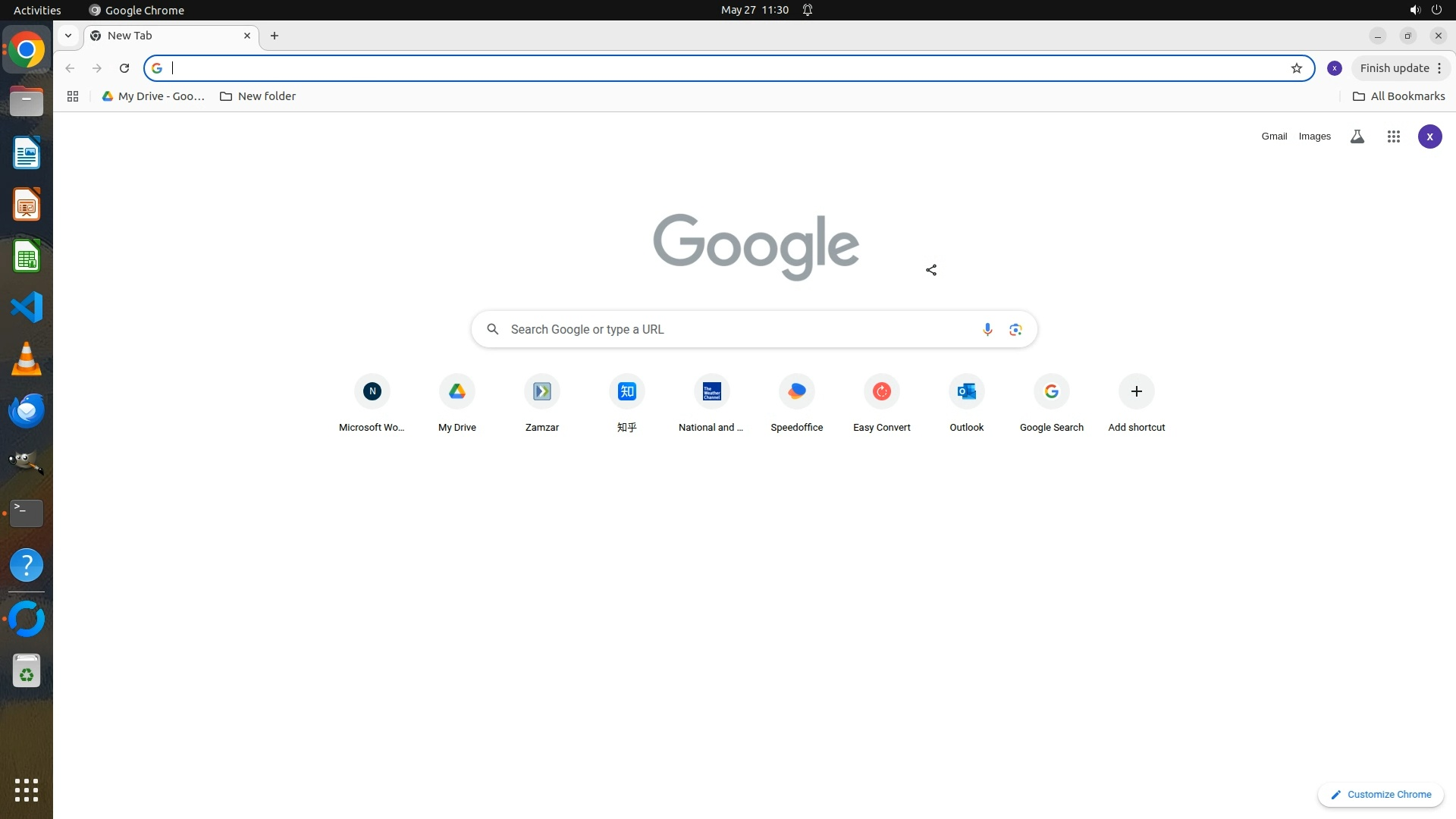The height and width of the screenshot is (819, 1456).
Task: Bookmark this tab with star icon
Action: tap(1297, 68)
